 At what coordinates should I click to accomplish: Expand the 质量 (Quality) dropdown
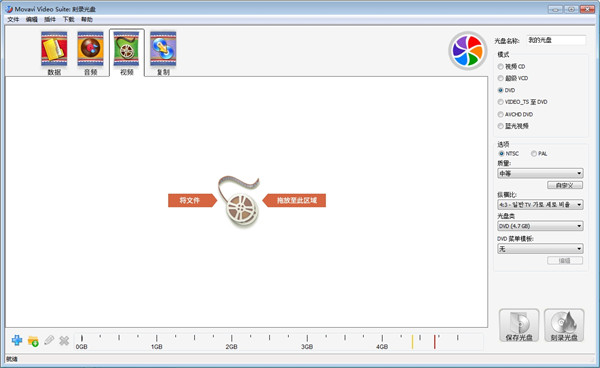pyautogui.click(x=540, y=173)
